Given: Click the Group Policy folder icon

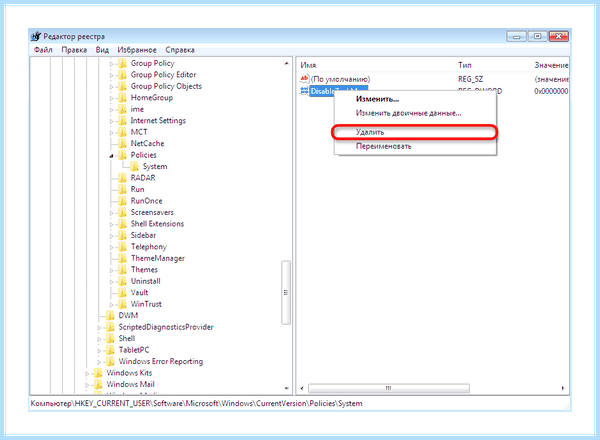Looking at the screenshot, I should pyautogui.click(x=122, y=64).
